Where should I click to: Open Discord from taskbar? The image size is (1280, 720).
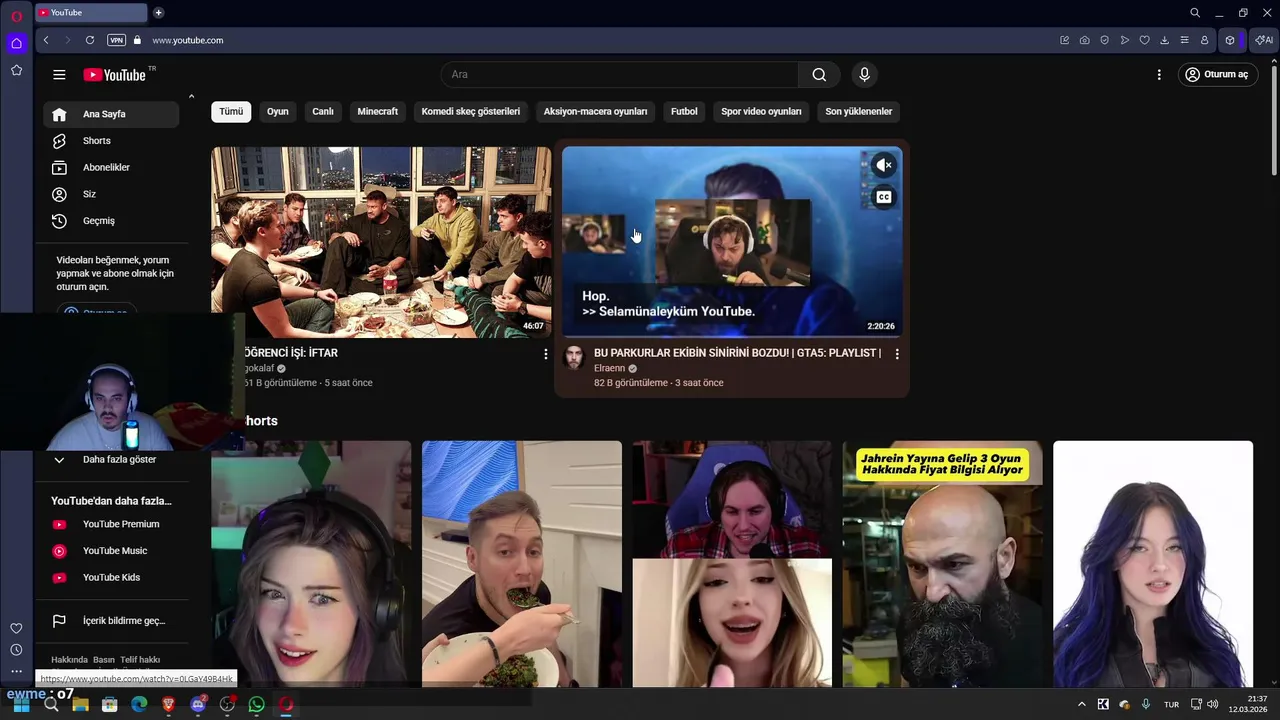pos(198,705)
